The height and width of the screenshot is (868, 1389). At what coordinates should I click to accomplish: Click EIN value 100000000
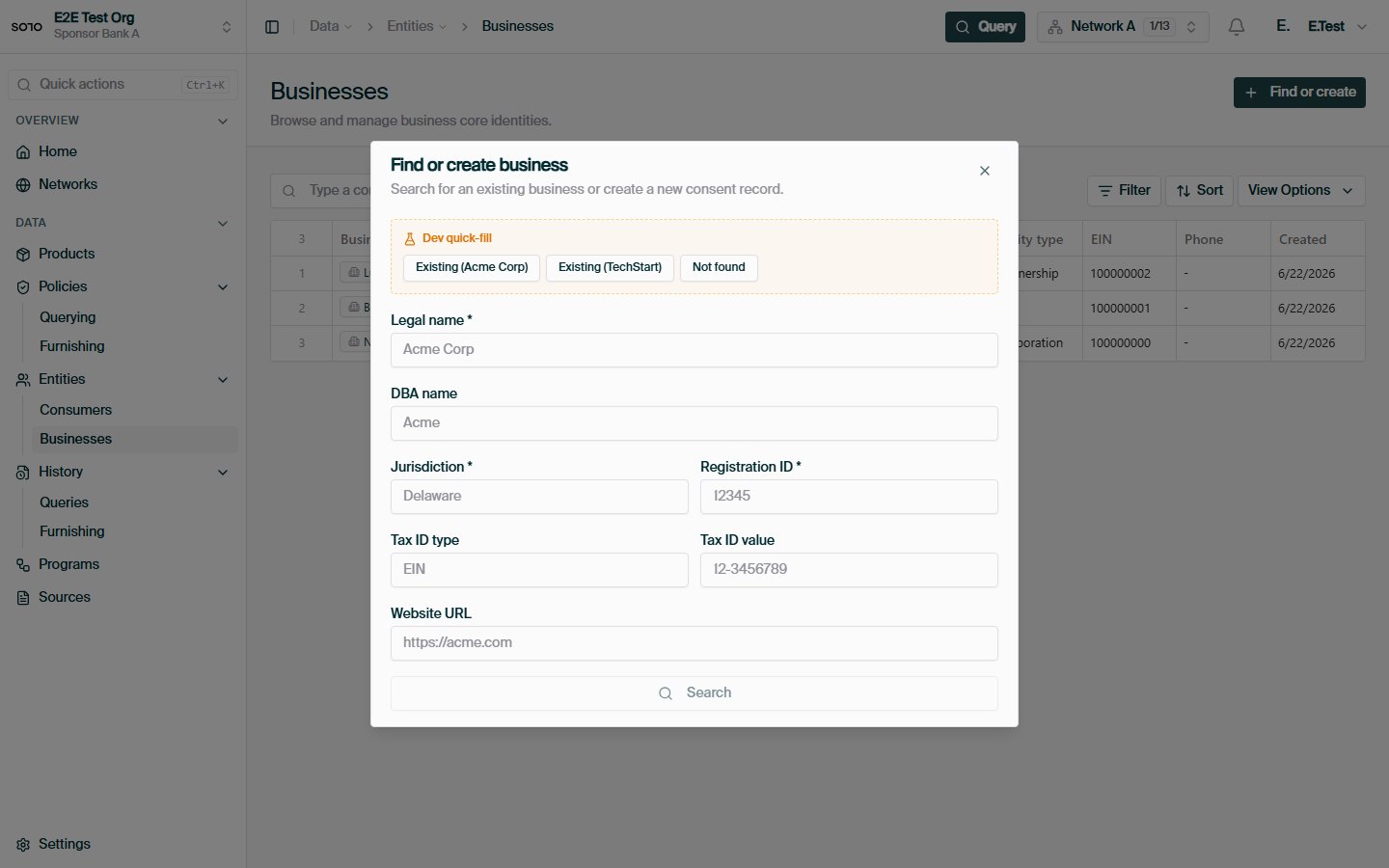click(1121, 343)
